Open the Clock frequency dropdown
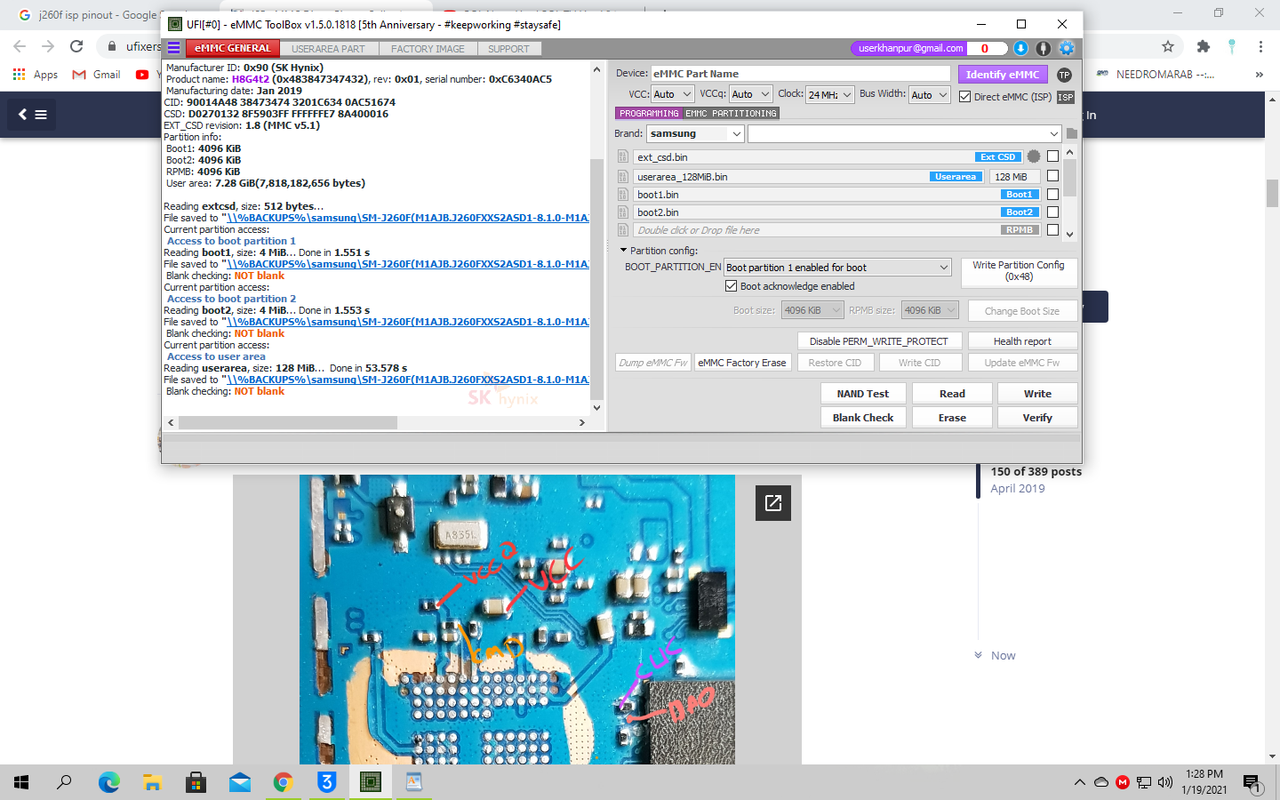This screenshot has width=1280, height=800. tap(830, 94)
